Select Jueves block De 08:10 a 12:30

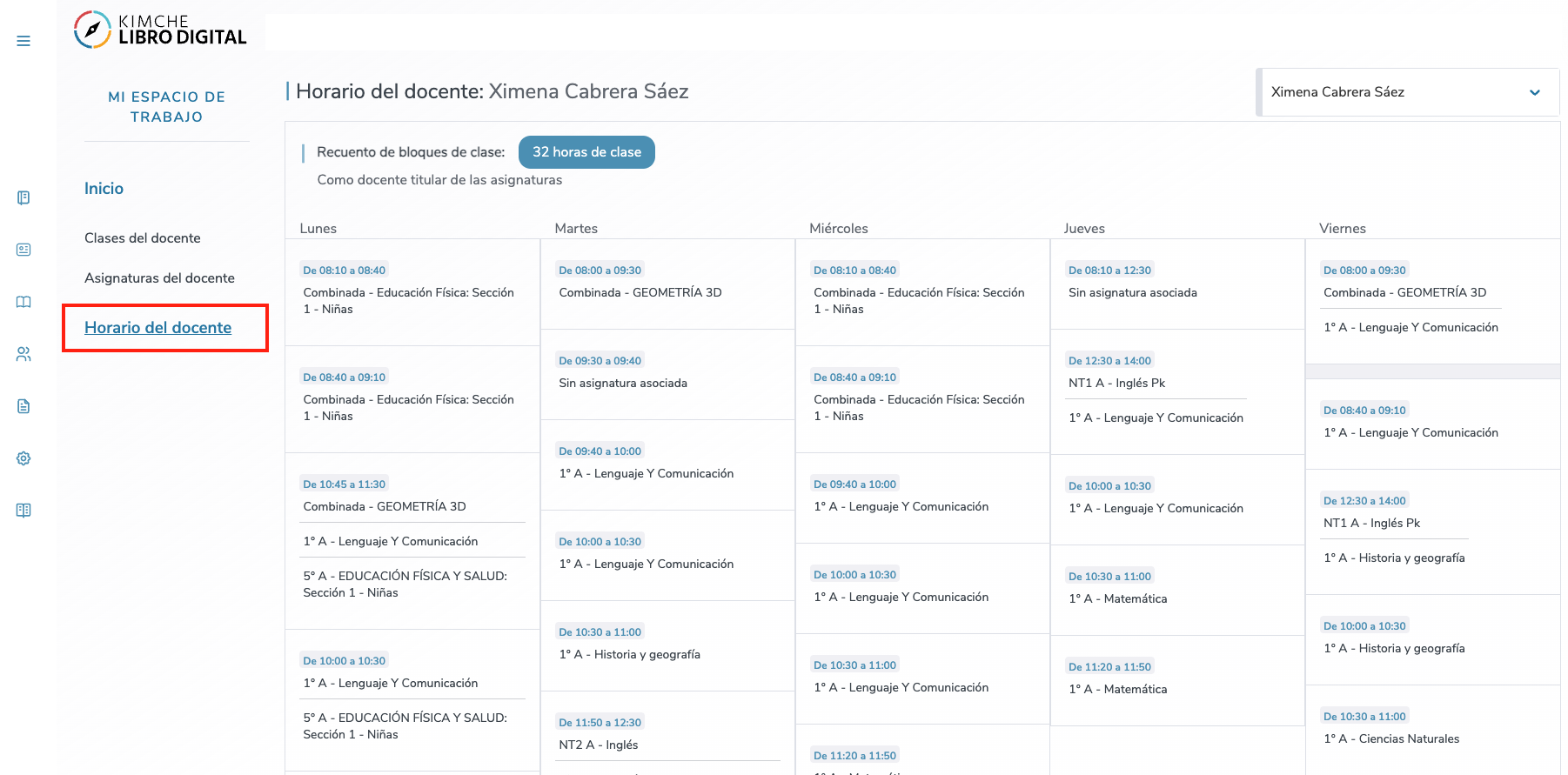click(x=1110, y=271)
